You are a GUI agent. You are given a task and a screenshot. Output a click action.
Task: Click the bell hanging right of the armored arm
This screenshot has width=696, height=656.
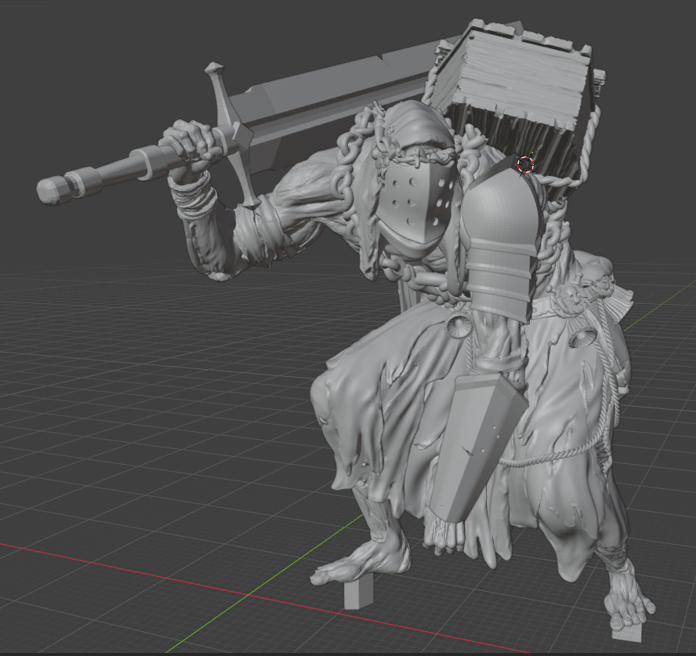tap(582, 340)
